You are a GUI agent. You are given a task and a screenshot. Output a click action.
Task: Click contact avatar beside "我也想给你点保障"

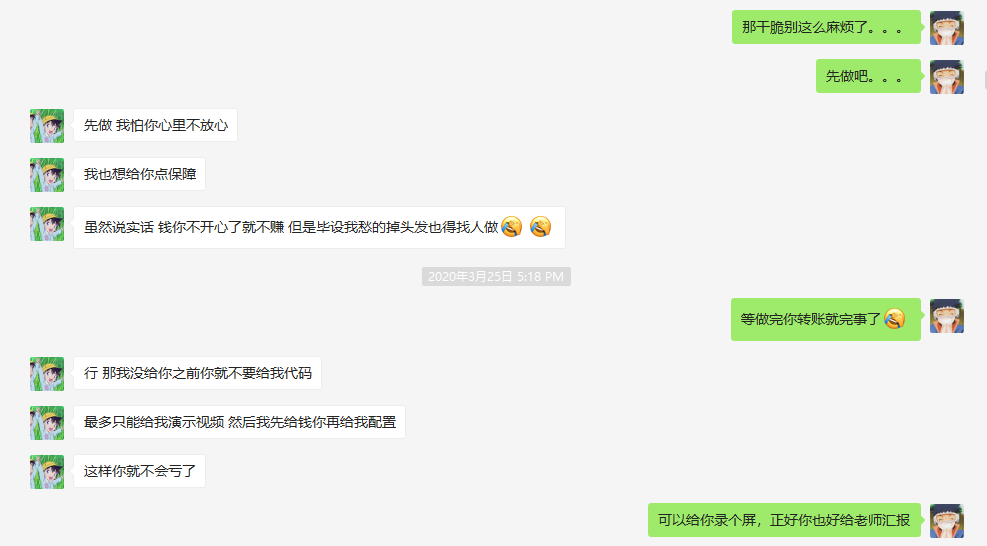click(x=47, y=174)
